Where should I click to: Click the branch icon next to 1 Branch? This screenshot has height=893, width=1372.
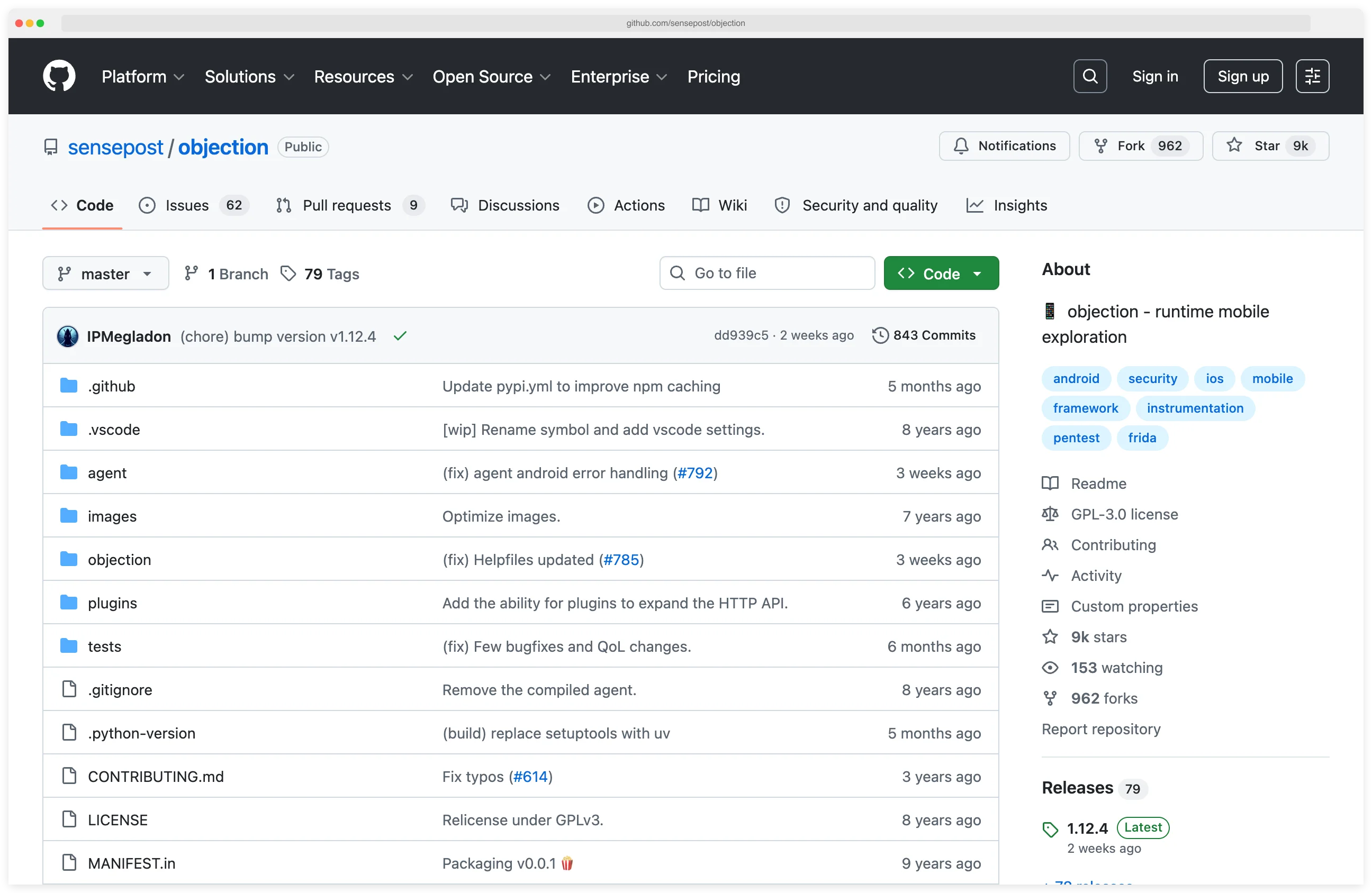192,273
